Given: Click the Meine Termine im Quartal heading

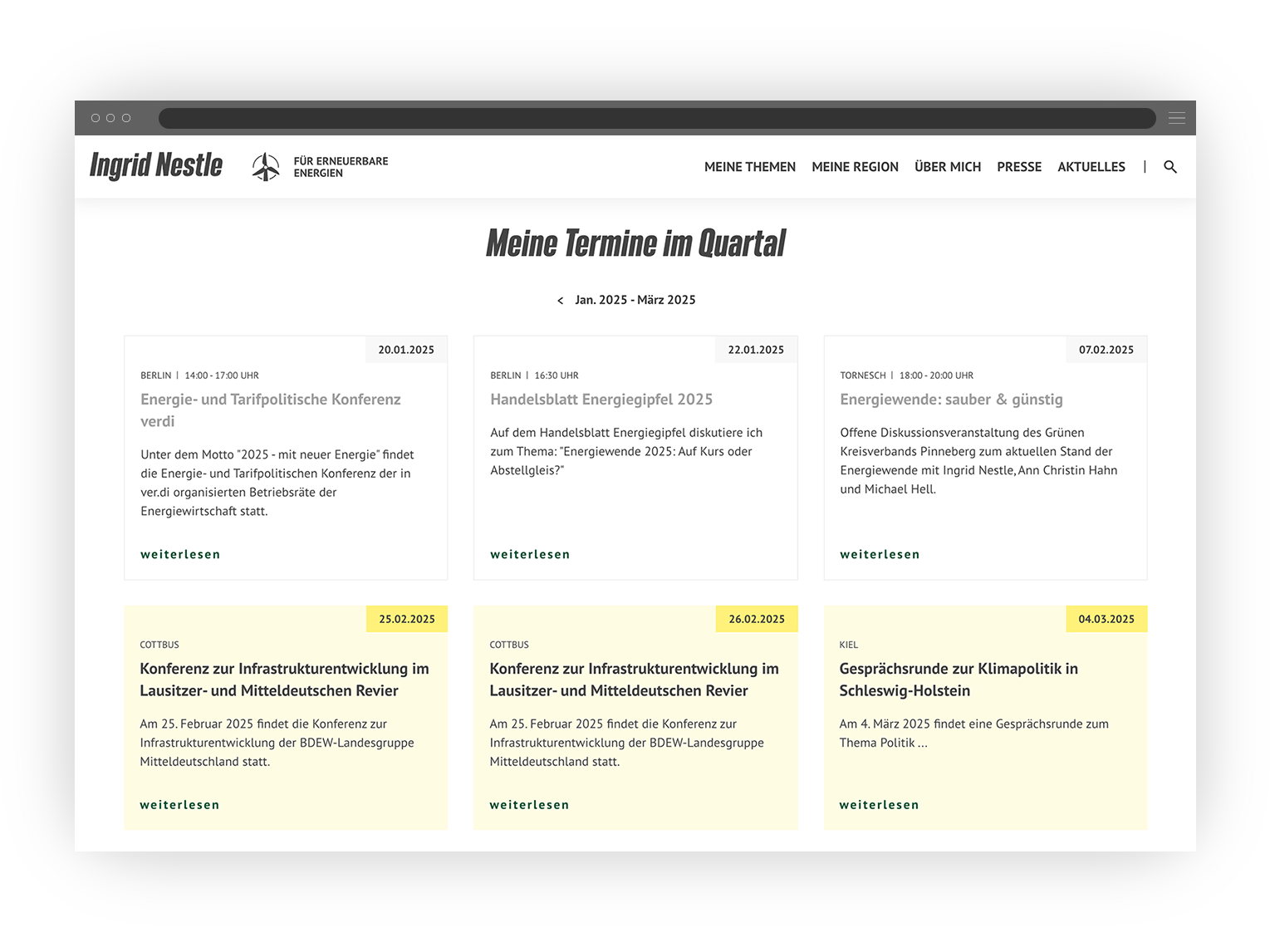Looking at the screenshot, I should [x=635, y=243].
